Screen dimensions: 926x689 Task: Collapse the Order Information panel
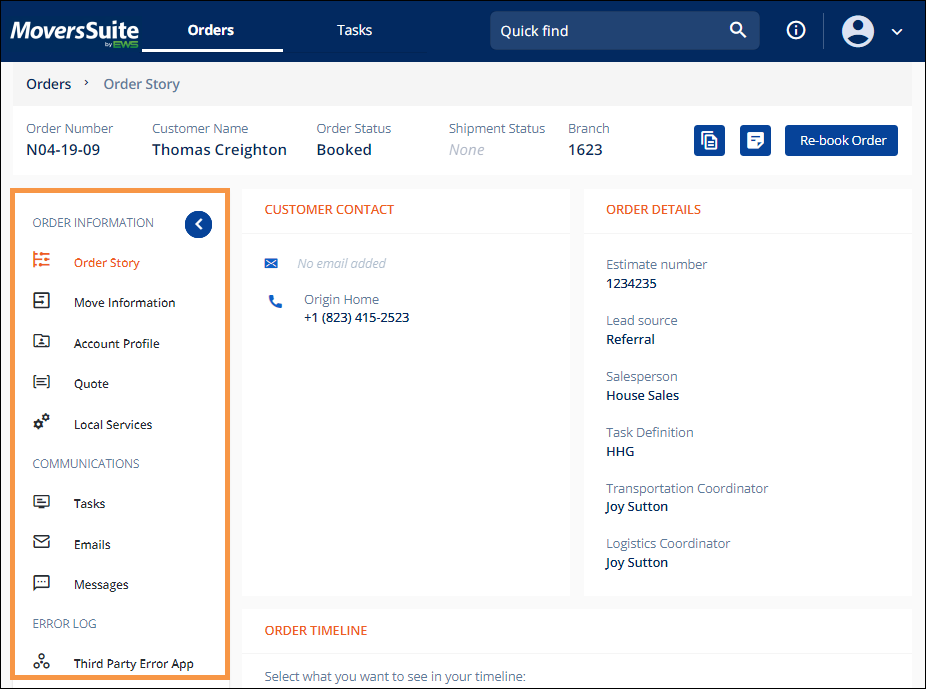[x=198, y=224]
